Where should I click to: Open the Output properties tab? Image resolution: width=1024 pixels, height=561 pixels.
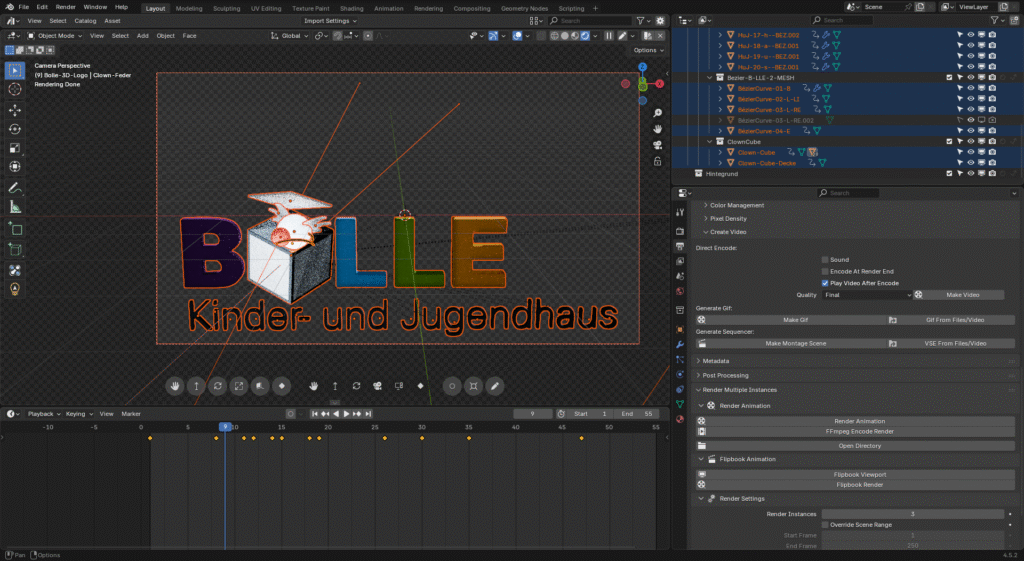point(680,247)
